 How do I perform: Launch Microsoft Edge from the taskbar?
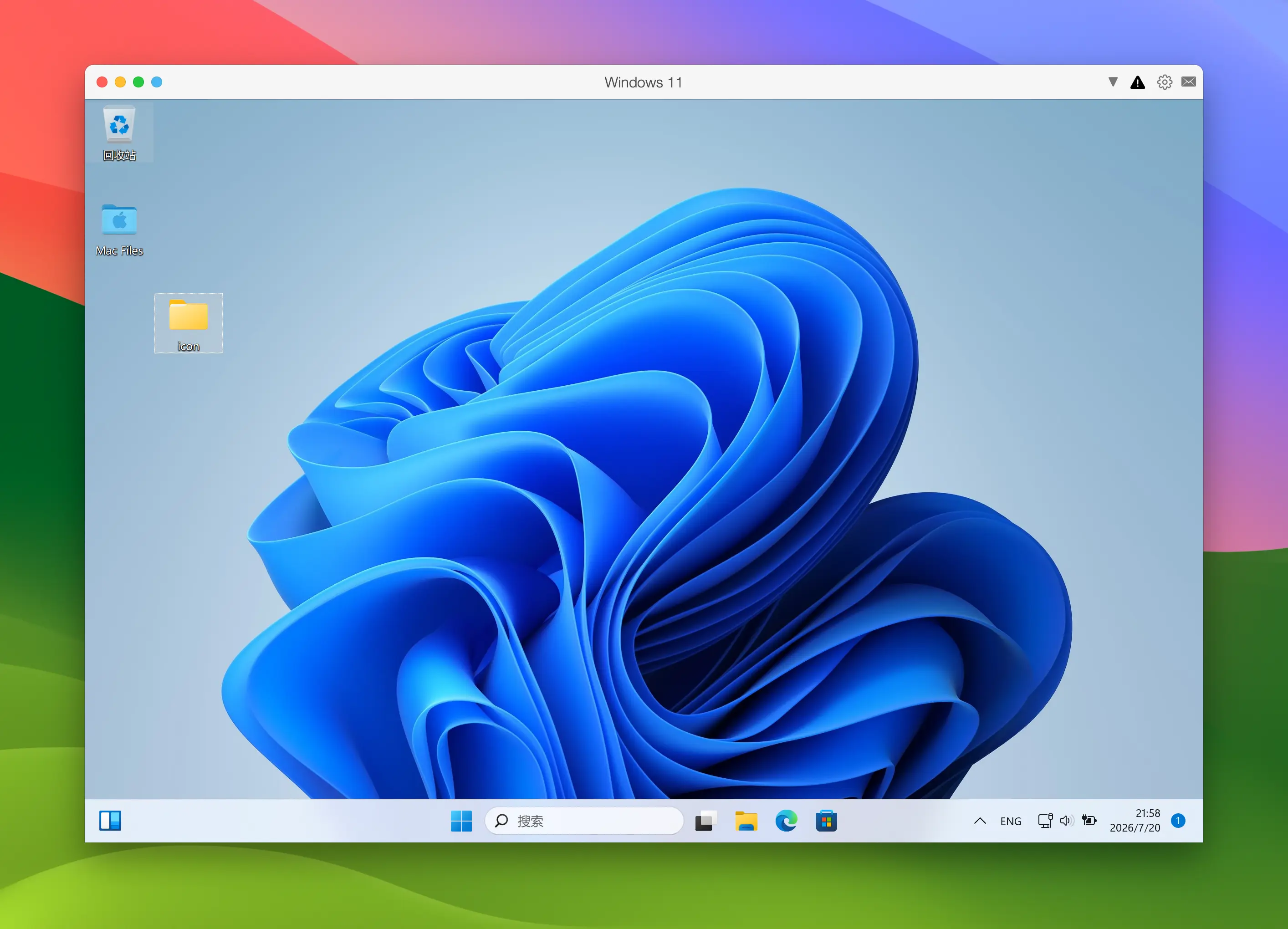(x=786, y=821)
